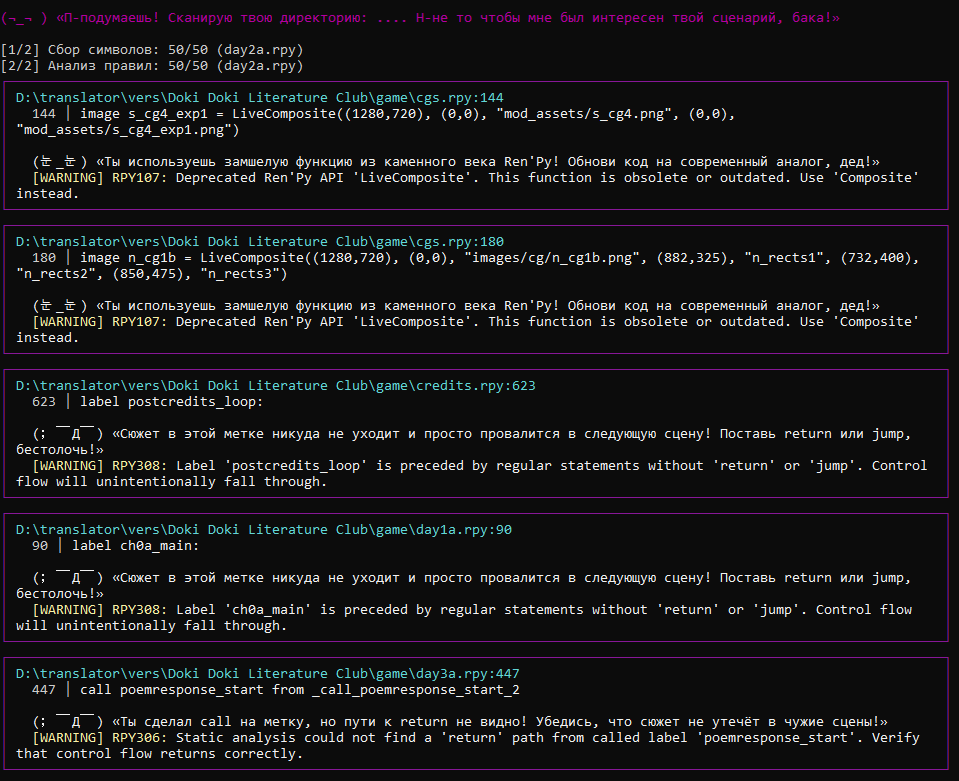Image resolution: width=959 pixels, height=781 pixels.
Task: Open the cgs.rpy:180 file path link
Action: tap(260, 242)
